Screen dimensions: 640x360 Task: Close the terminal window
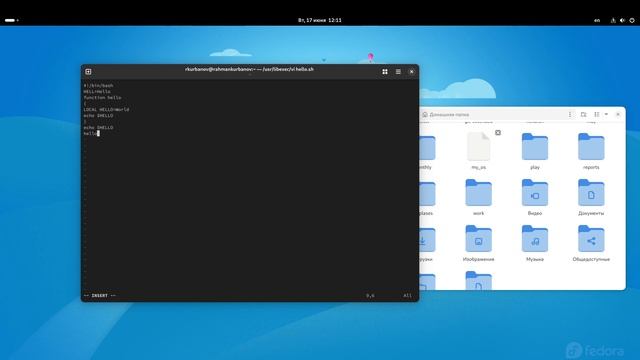(411, 71)
